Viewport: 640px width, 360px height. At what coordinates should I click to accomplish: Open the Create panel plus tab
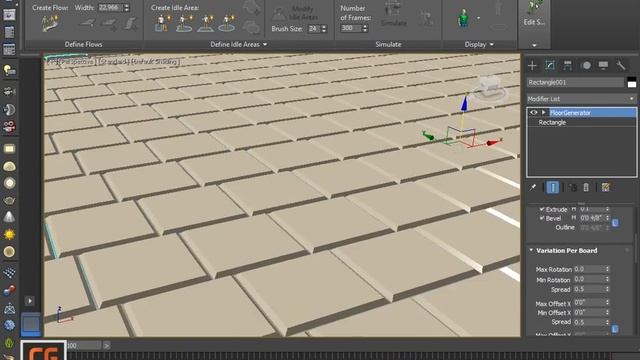click(532, 65)
